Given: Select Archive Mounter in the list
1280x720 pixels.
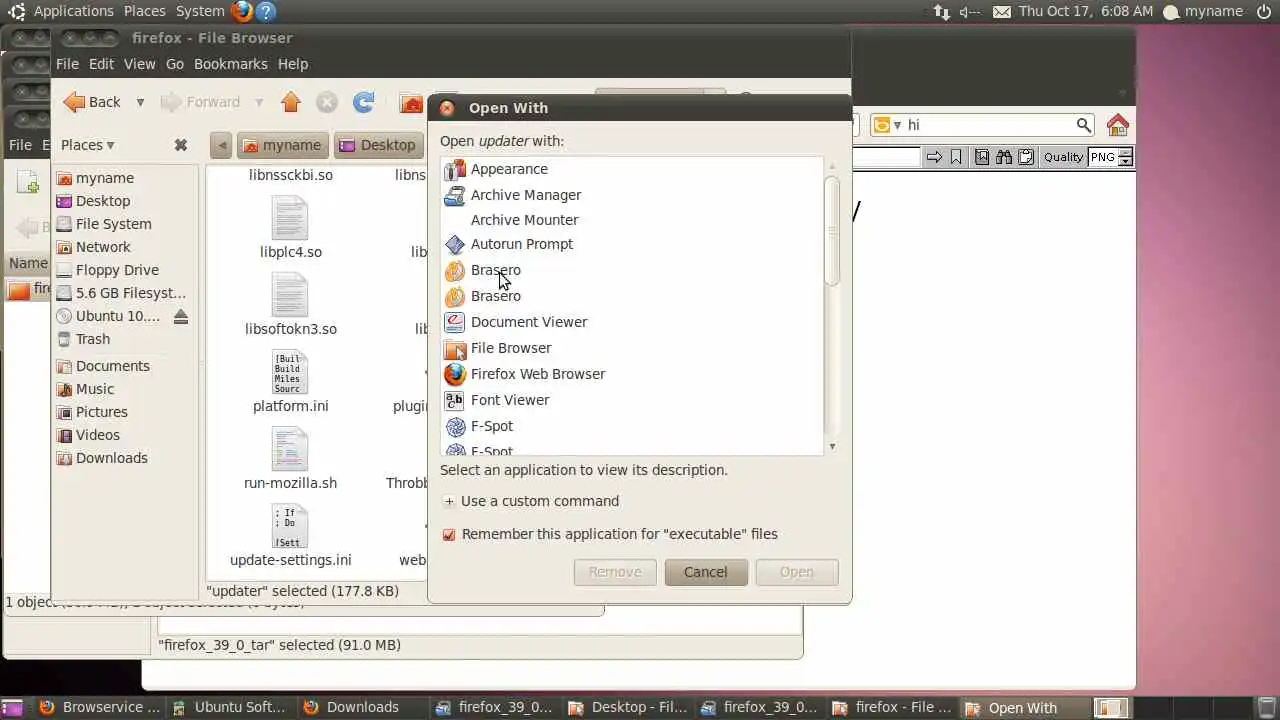Looking at the screenshot, I should pyautogui.click(x=632, y=220).
